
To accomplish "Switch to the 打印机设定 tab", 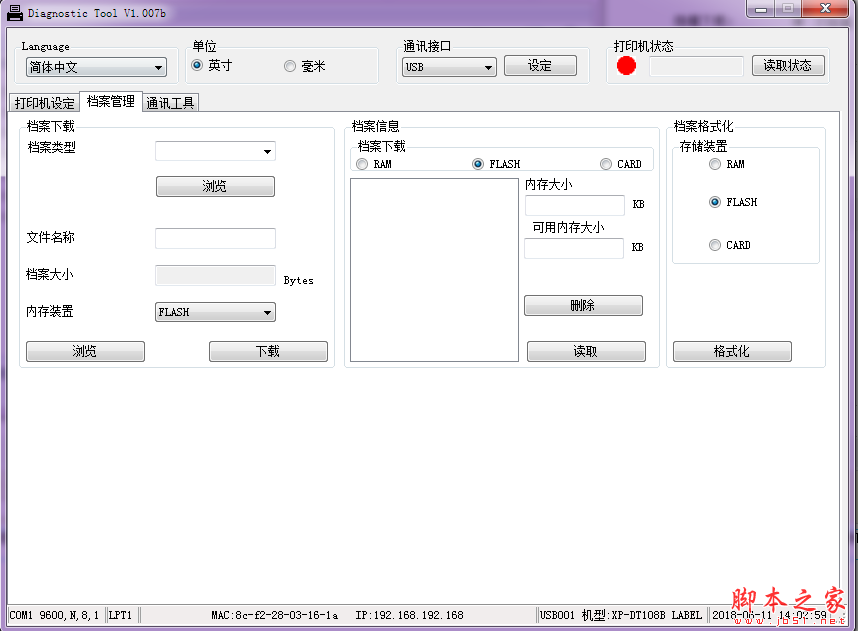I will coord(44,102).
